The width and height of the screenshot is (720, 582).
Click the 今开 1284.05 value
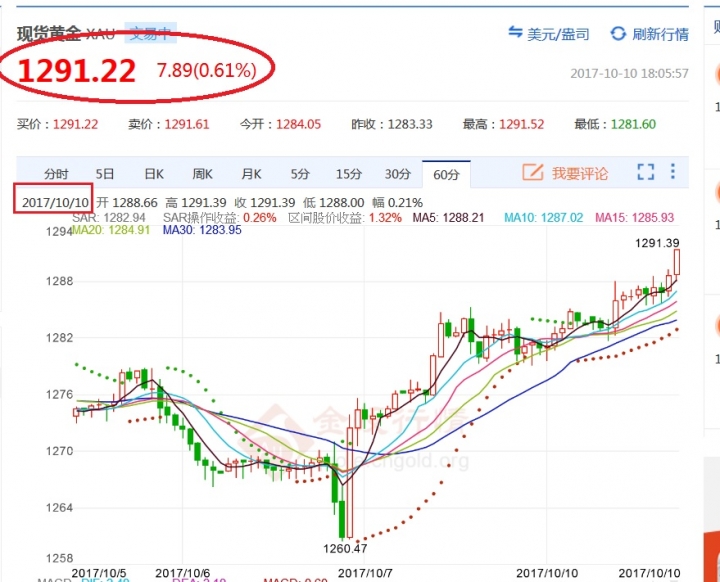(298, 124)
